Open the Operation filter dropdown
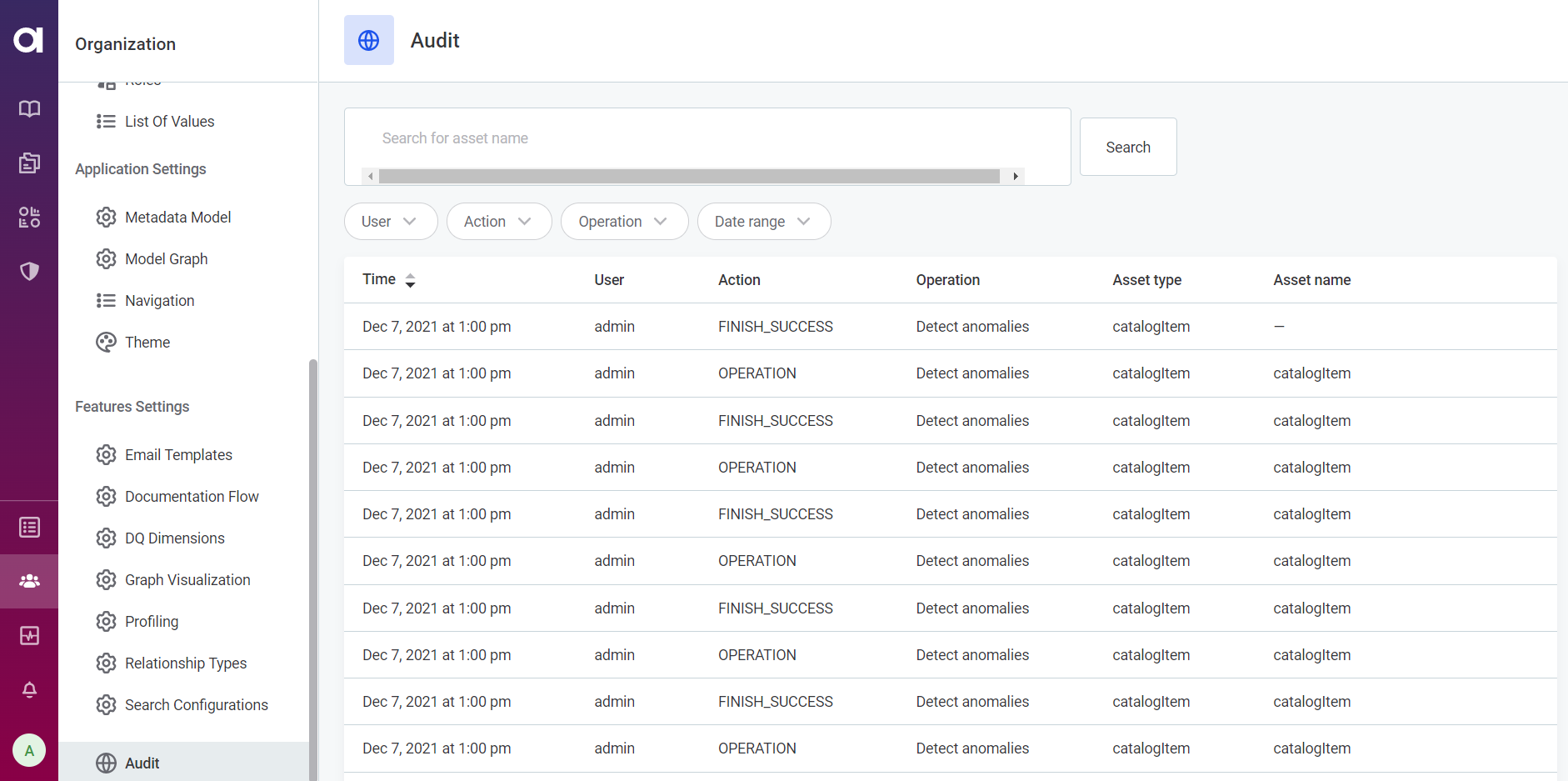The image size is (1568, 781). click(x=624, y=221)
